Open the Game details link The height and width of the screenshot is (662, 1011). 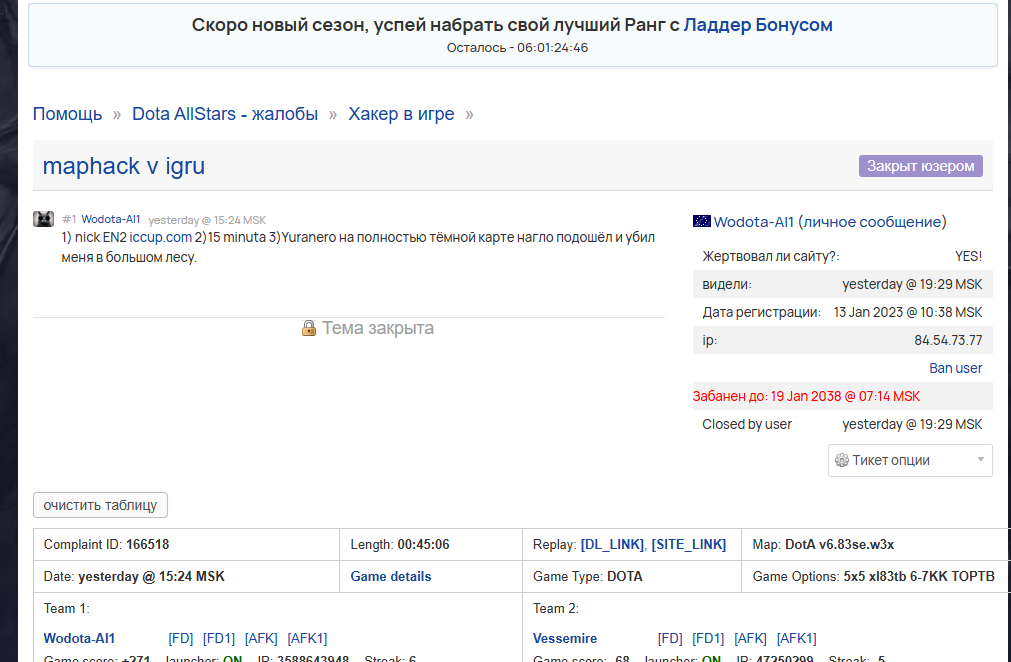pos(391,576)
